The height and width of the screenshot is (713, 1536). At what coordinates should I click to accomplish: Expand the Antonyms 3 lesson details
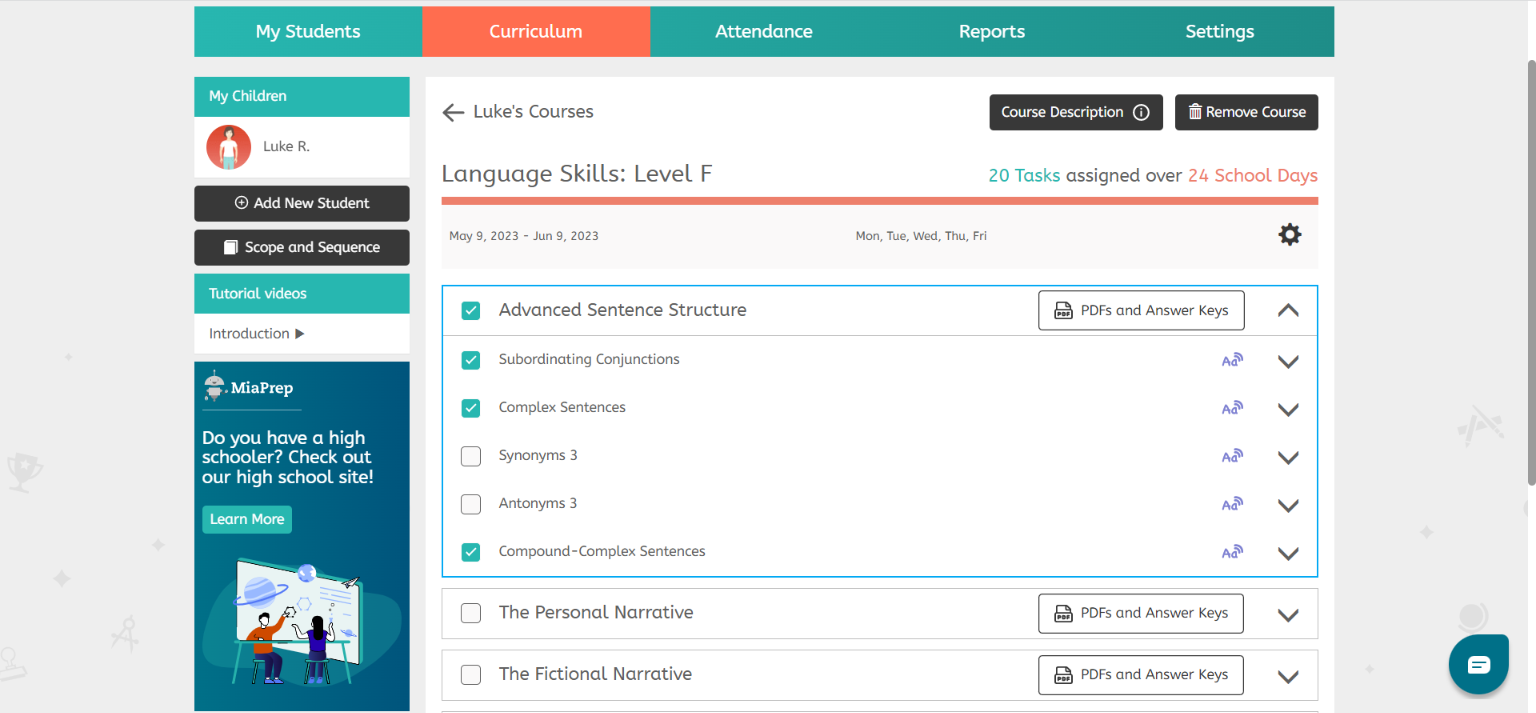click(x=1288, y=504)
